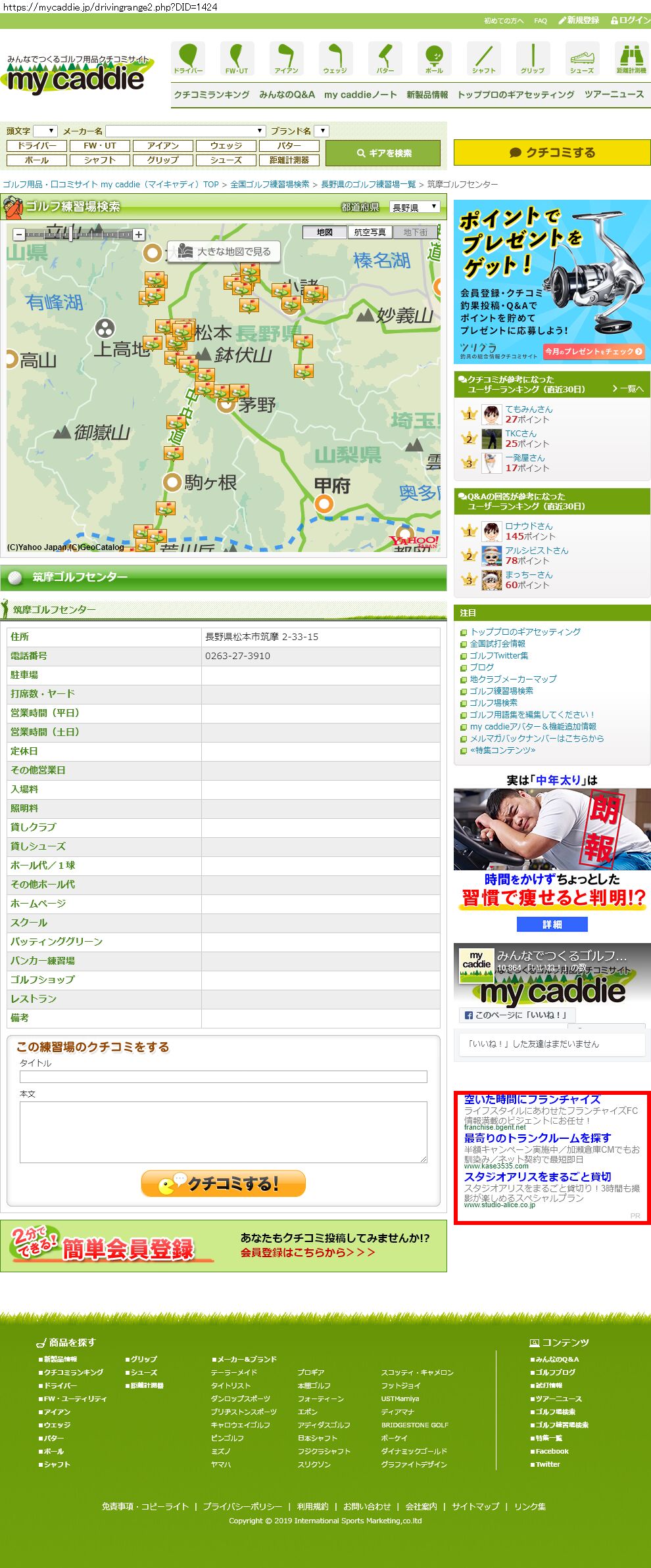The width and height of the screenshot is (651, 1568).
Task: Open the ウェッジ category icon
Action: (x=335, y=58)
